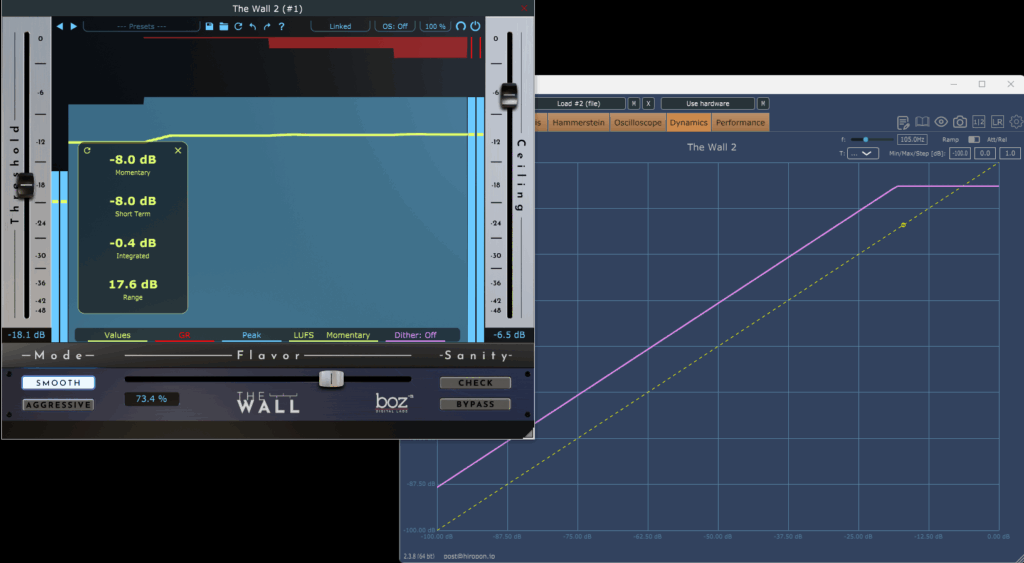Click the Dither: Off setting

tap(415, 335)
